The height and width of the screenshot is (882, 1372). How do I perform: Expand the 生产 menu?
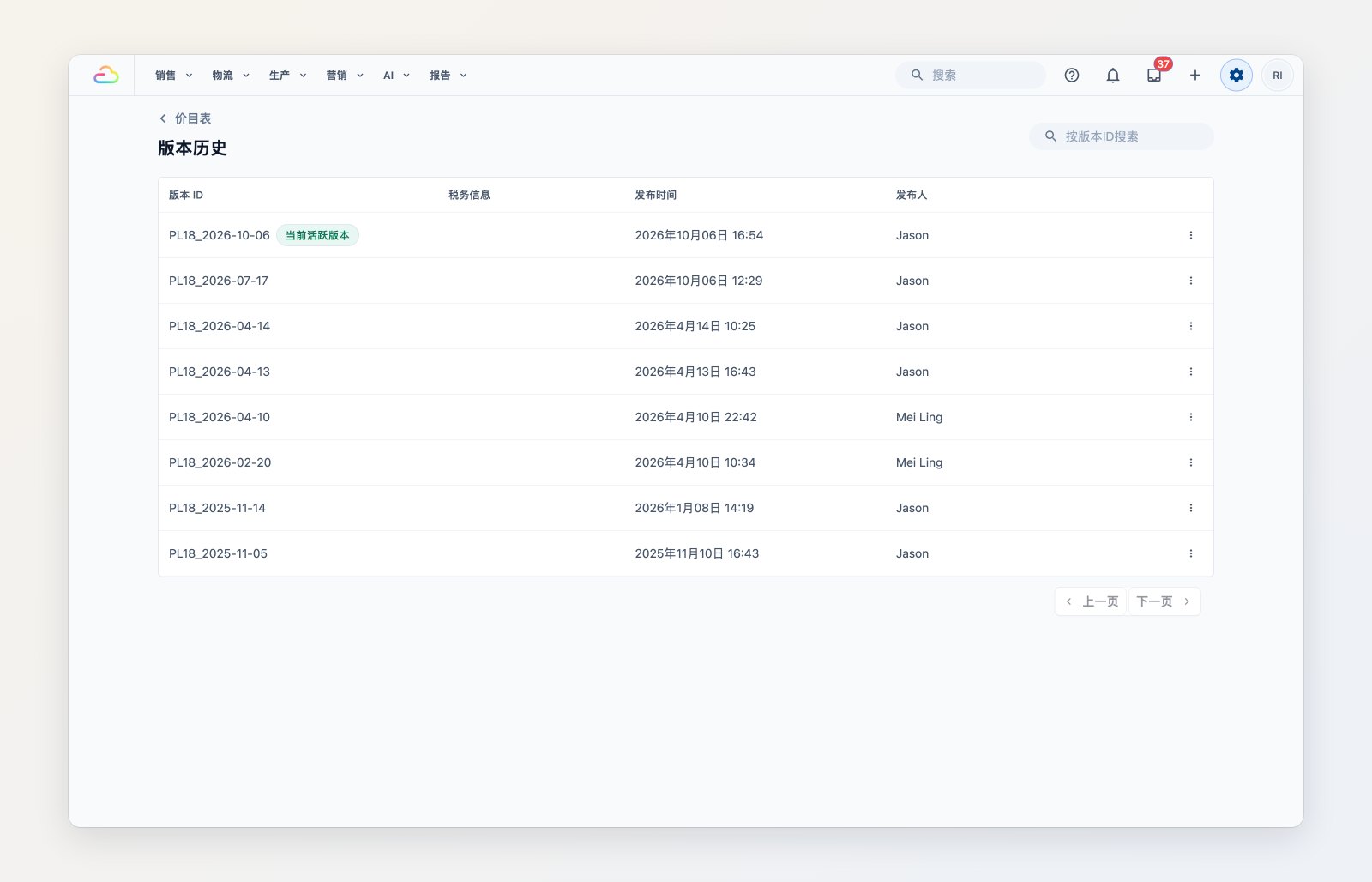287,76
